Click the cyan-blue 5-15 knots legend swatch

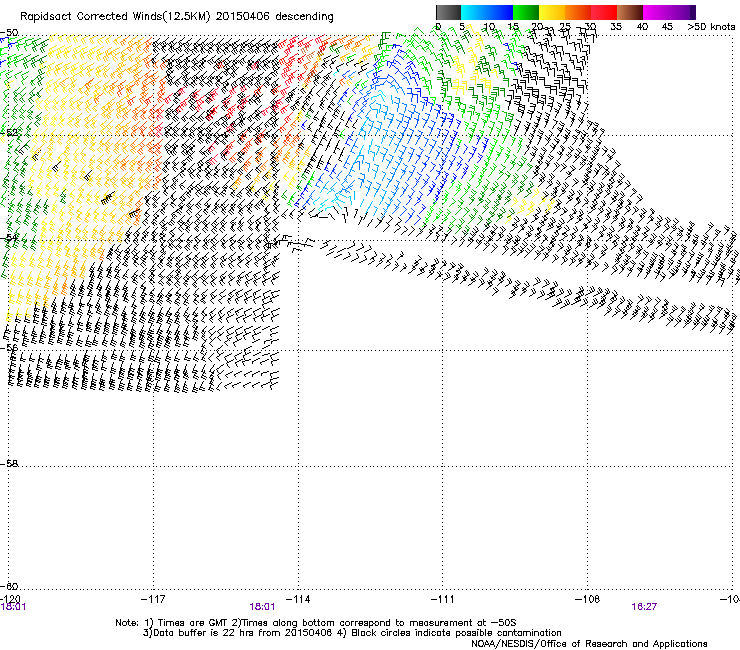pyautogui.click(x=487, y=12)
